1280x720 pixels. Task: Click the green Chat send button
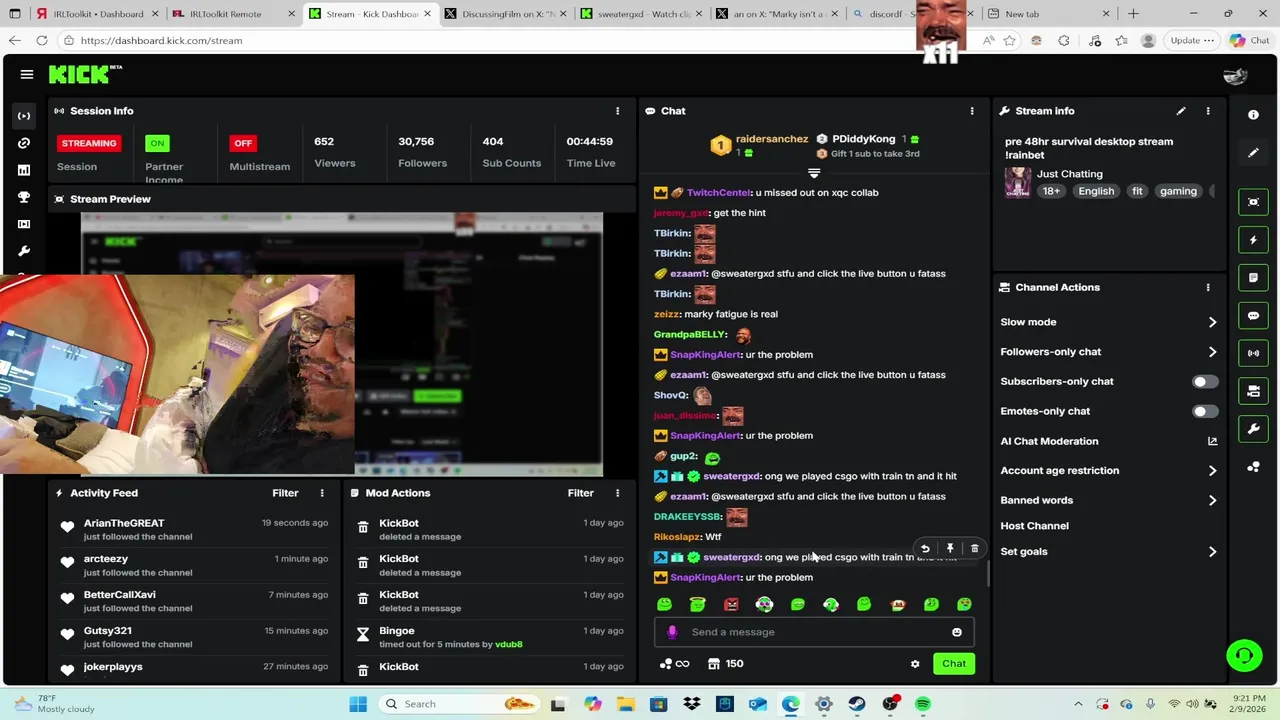pyautogui.click(x=954, y=664)
